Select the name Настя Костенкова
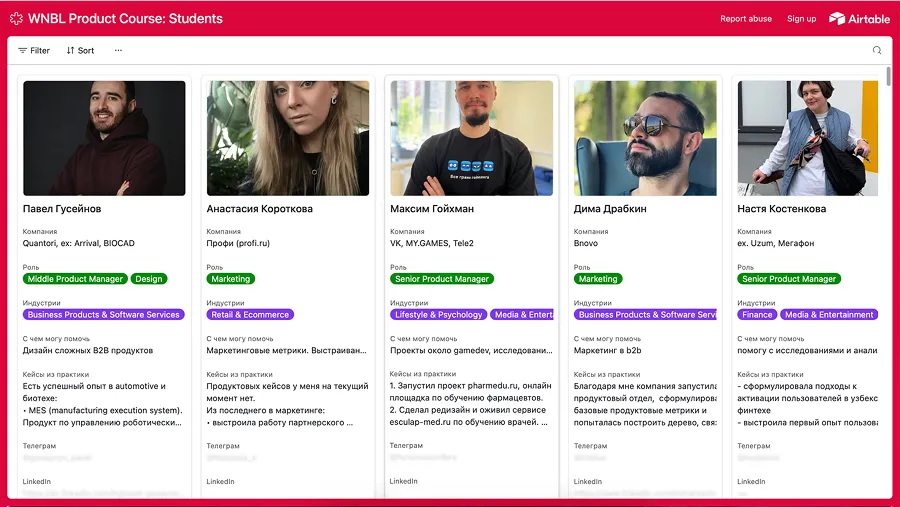Screen dimensions: 900x507 click(781, 209)
